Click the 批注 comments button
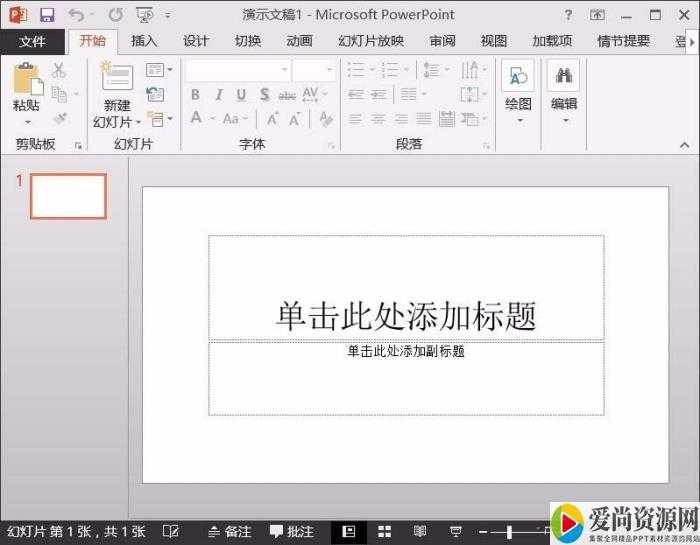 292,532
